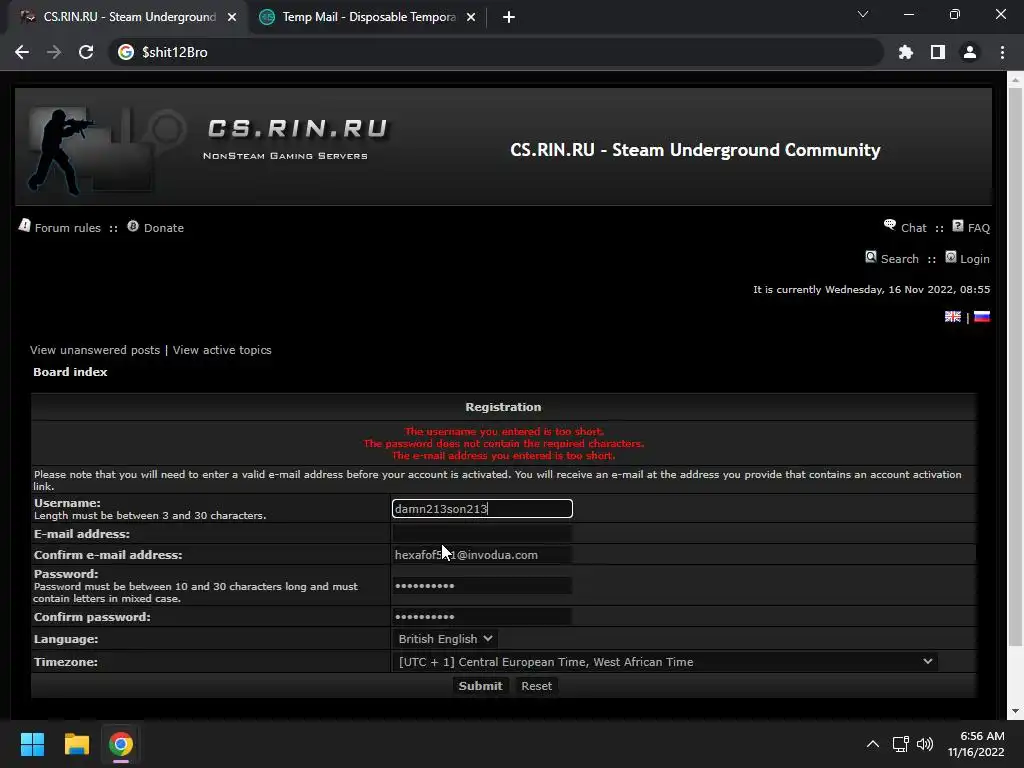Open the Search link
Image resolution: width=1024 pixels, height=768 pixels.
pos(899,259)
